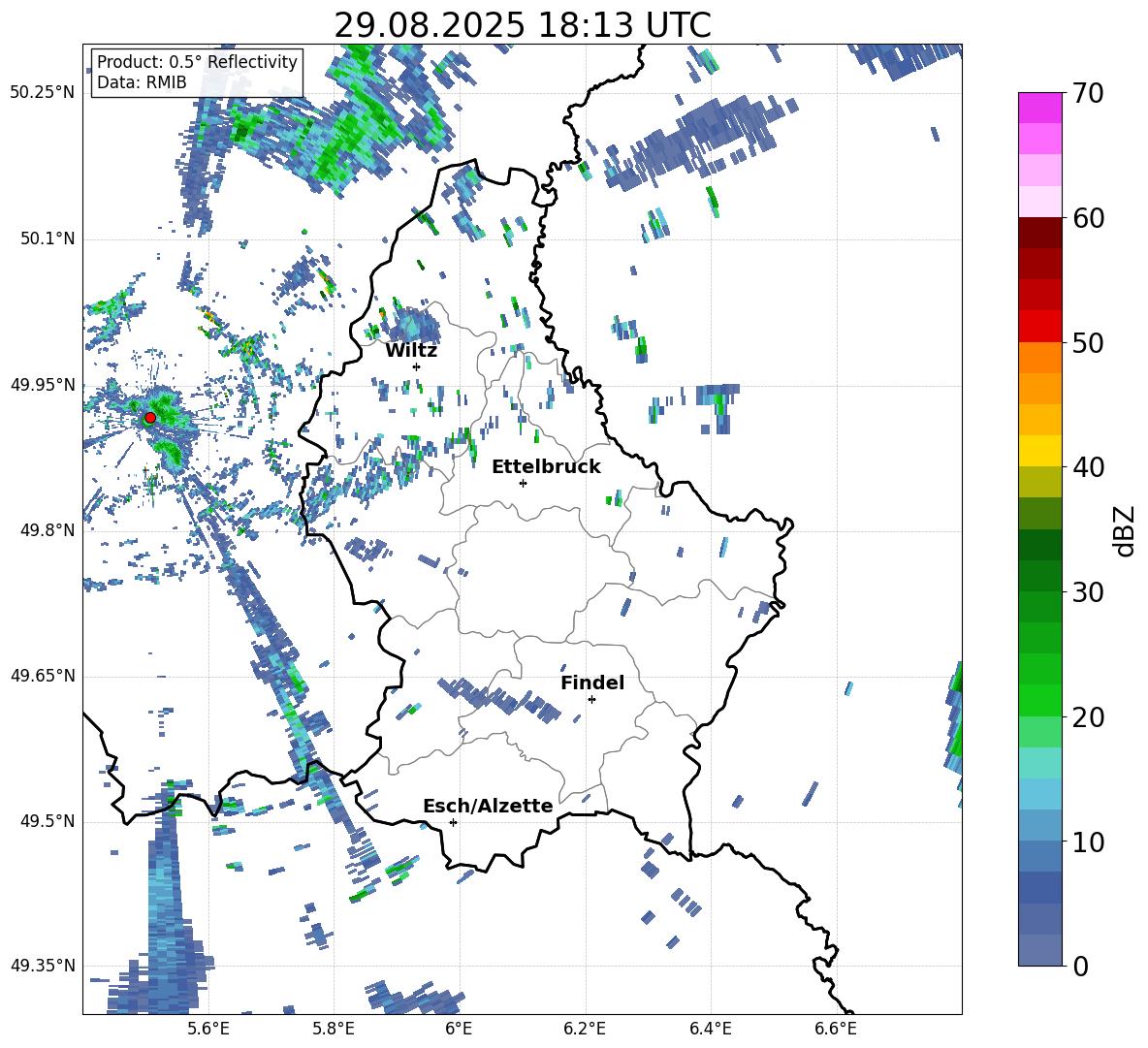
Task: Click the cyan colorbar swatch above 10
Action: point(1039,794)
